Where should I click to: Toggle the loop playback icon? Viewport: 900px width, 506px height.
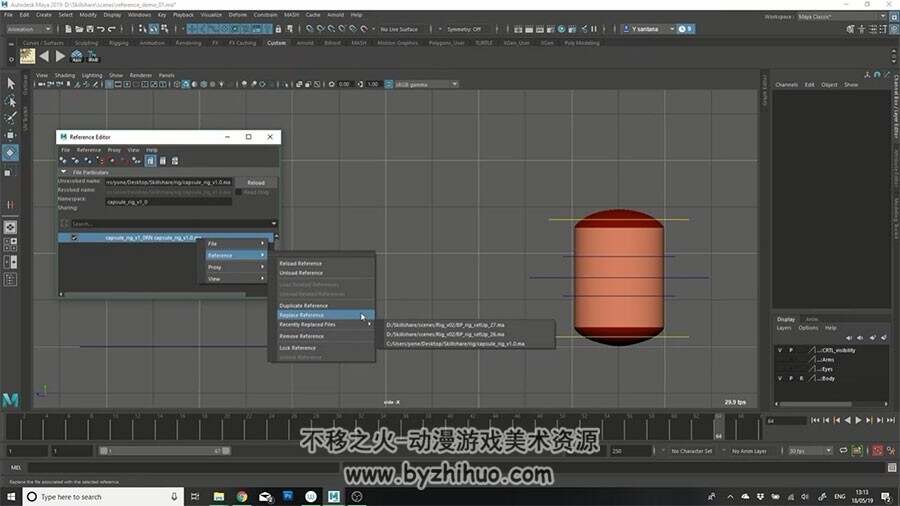[x=843, y=451]
